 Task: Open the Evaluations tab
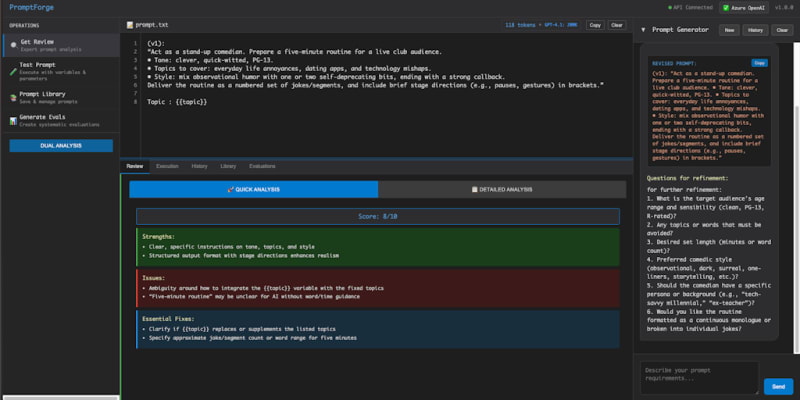tap(262, 166)
